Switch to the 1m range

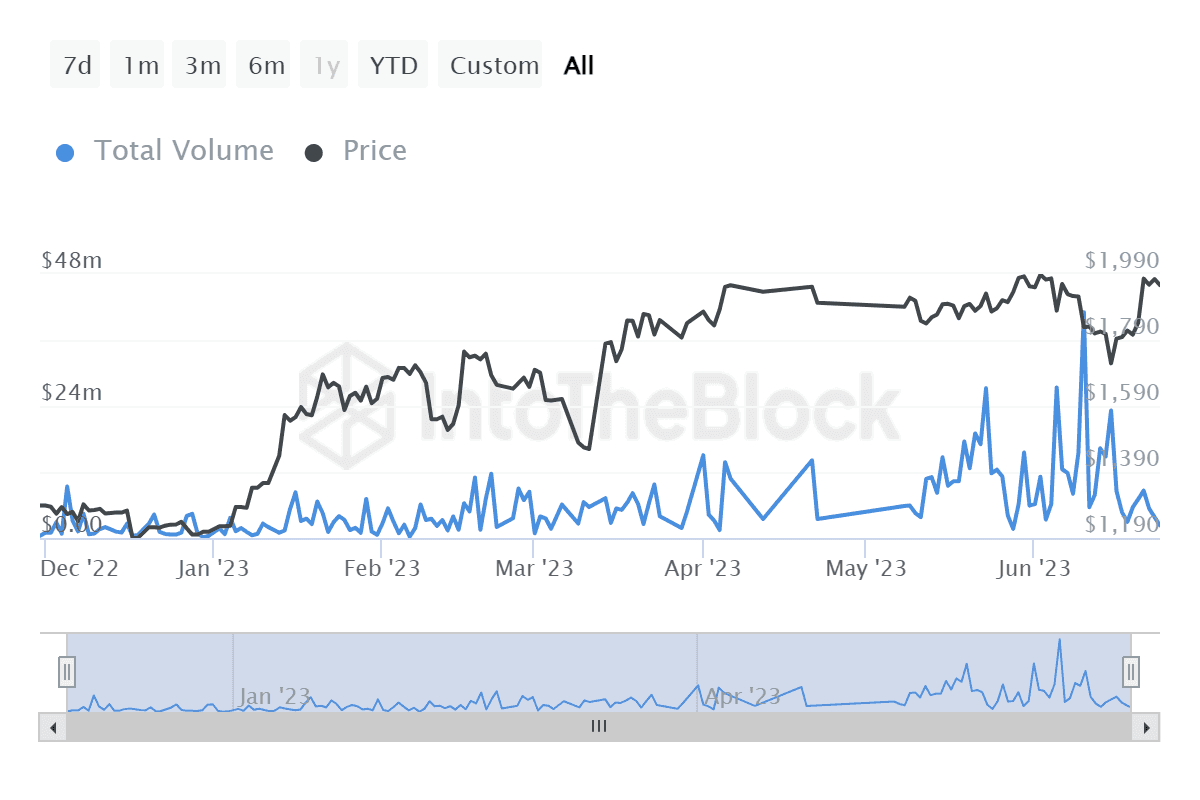(x=140, y=66)
